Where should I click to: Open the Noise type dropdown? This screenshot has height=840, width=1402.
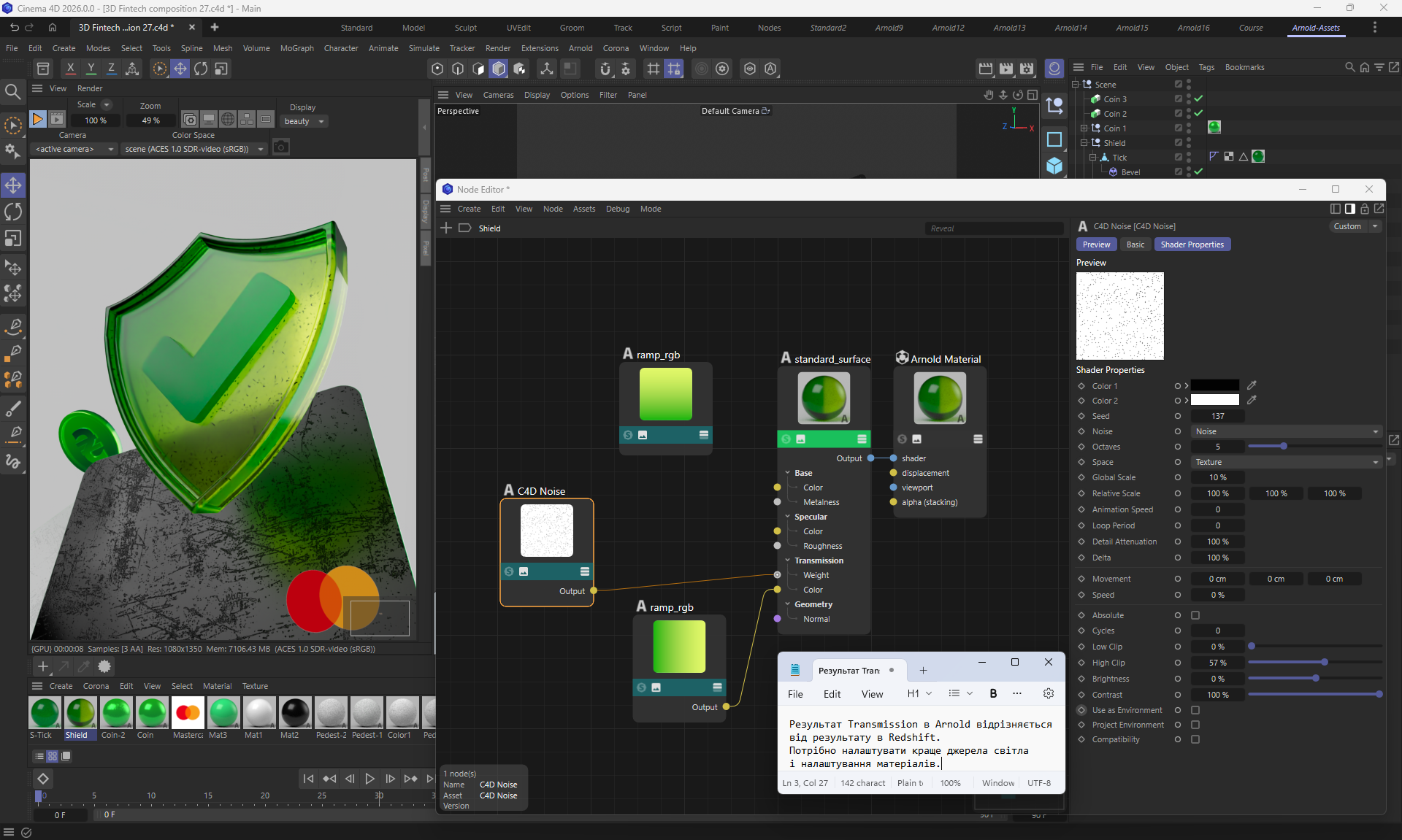point(1285,431)
